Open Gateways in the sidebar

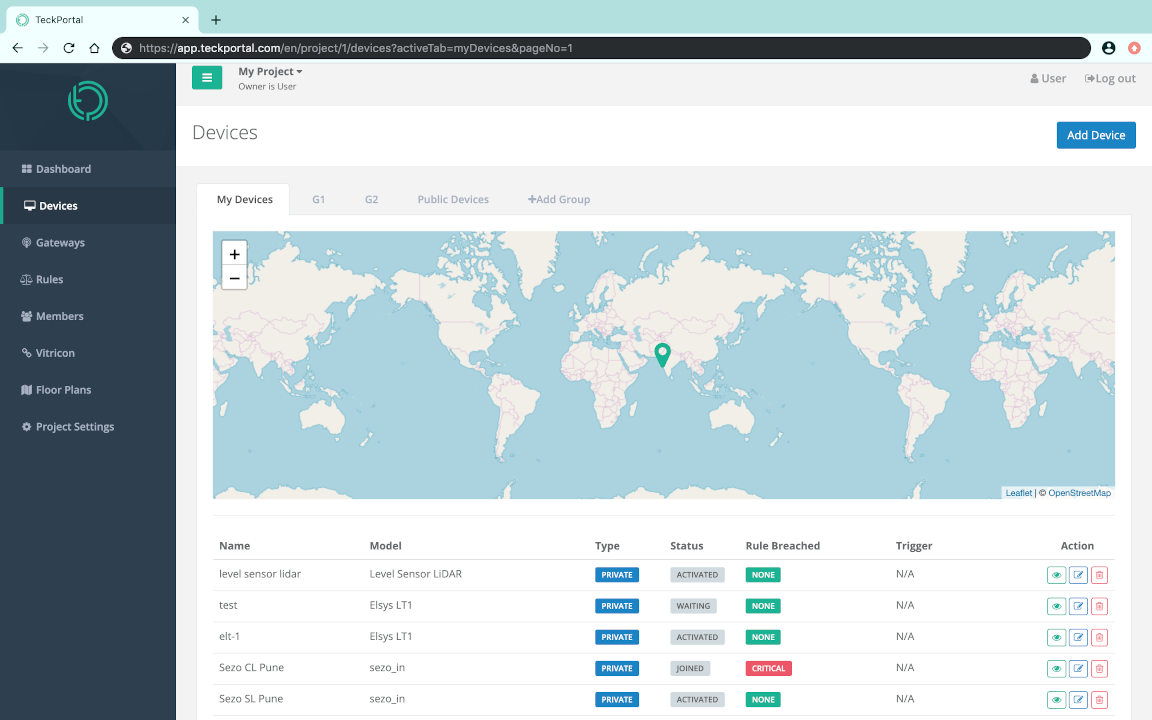coord(88,242)
